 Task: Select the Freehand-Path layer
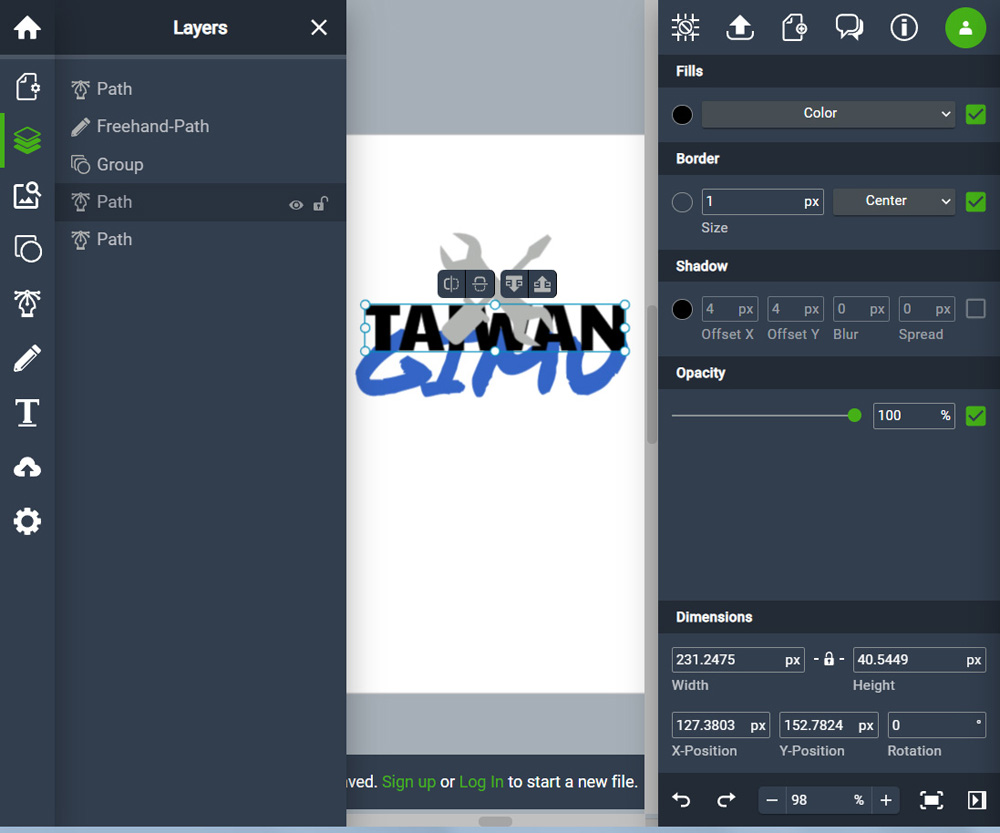tap(200, 126)
